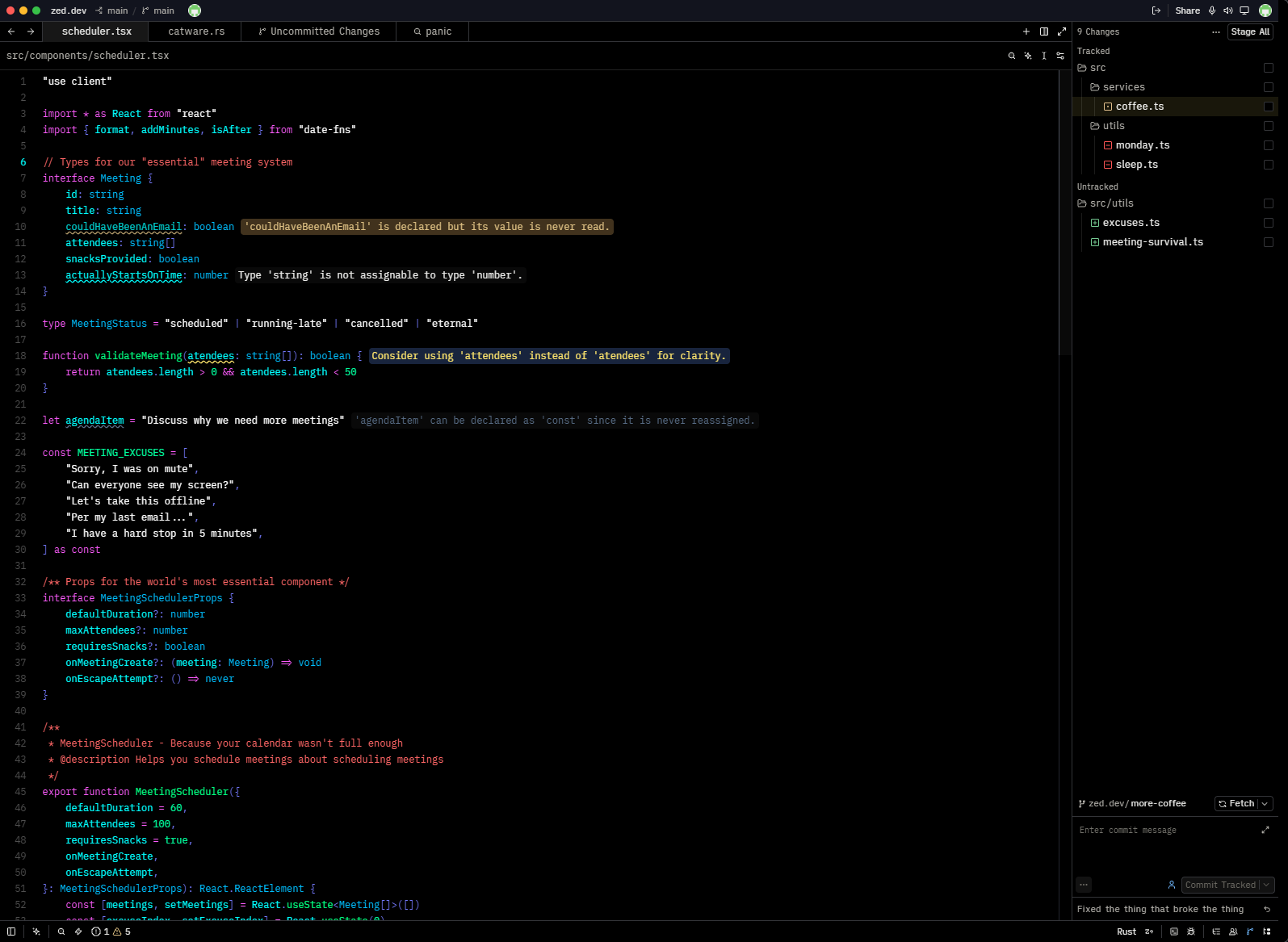Screen dimensions: 1288x942
Task: Toggle the left dock in status bar
Action: [x=11, y=932]
